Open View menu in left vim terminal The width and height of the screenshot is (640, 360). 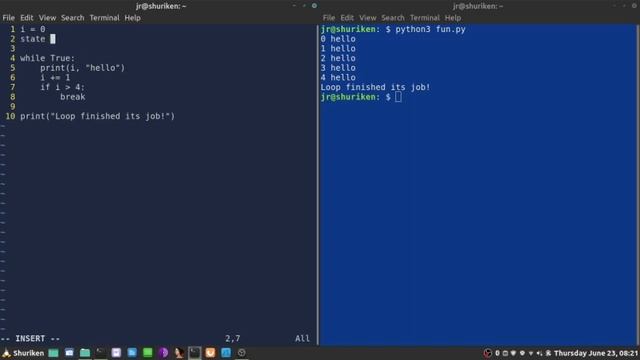click(x=47, y=18)
